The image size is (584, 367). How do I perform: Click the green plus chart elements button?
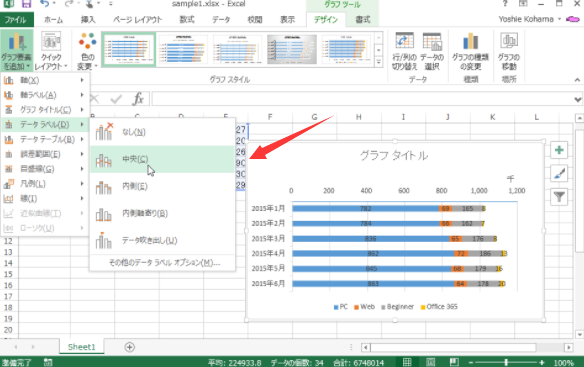click(559, 150)
